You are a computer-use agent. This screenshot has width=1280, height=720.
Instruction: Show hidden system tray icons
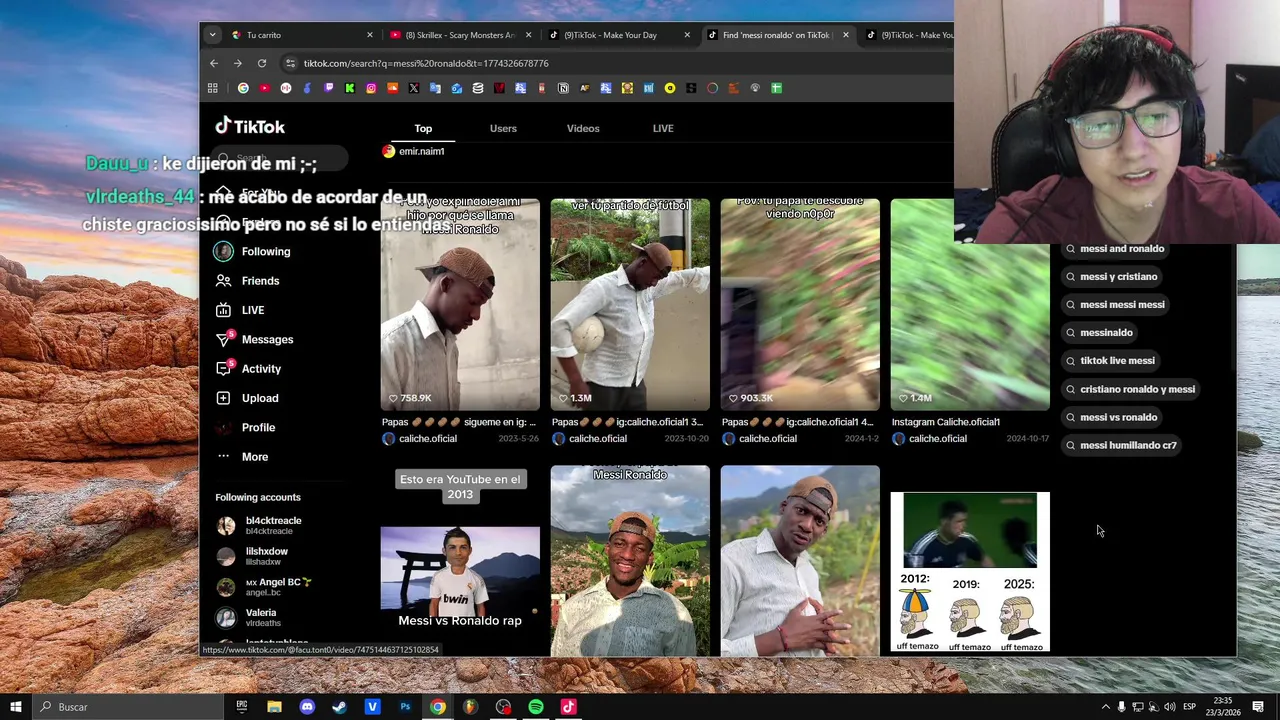click(x=1105, y=707)
